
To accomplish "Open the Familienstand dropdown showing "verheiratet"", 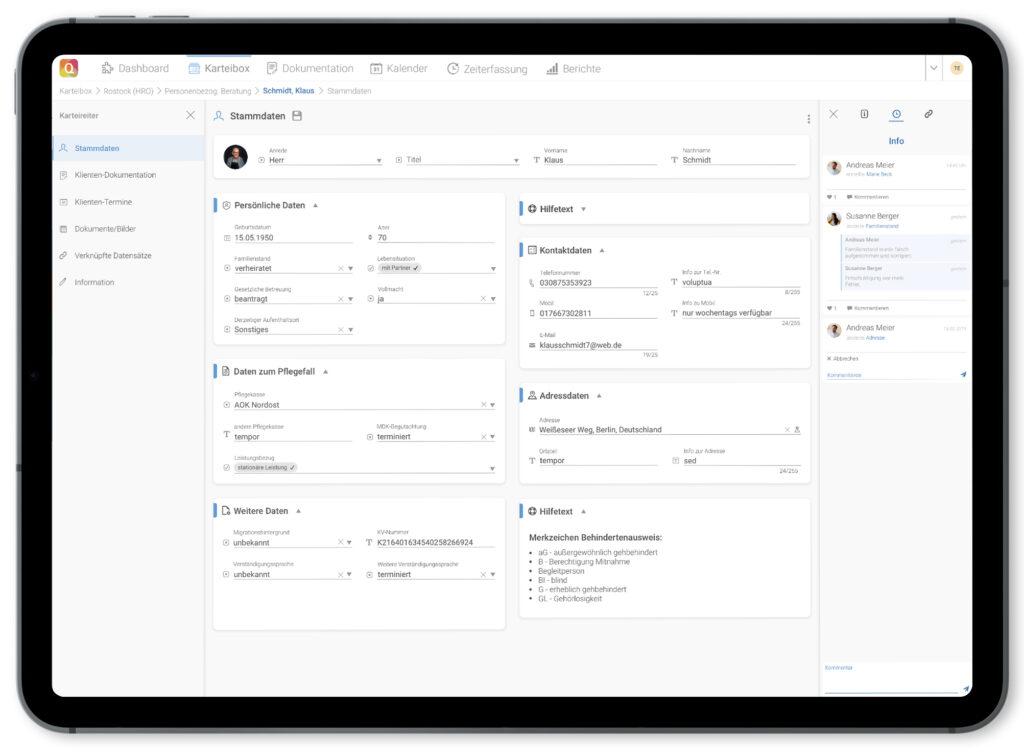I will coord(350,269).
